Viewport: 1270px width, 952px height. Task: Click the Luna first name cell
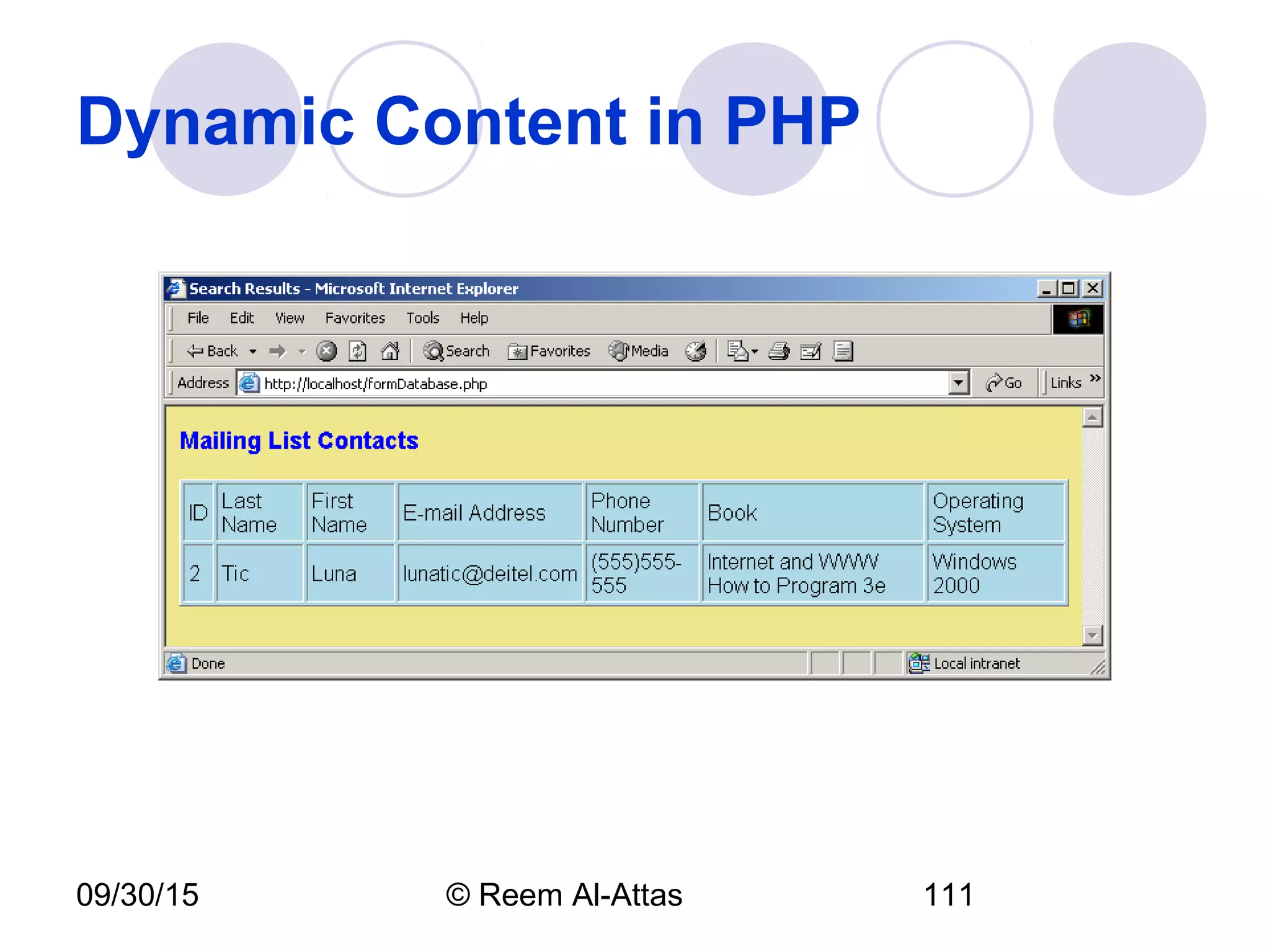pyautogui.click(x=350, y=573)
